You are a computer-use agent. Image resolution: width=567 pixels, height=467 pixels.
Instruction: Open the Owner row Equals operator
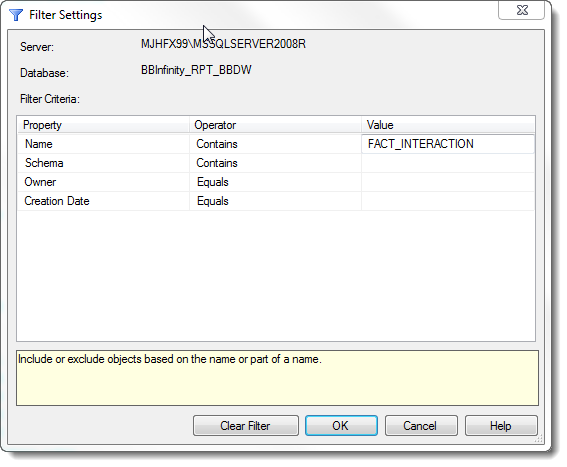[x=275, y=182]
